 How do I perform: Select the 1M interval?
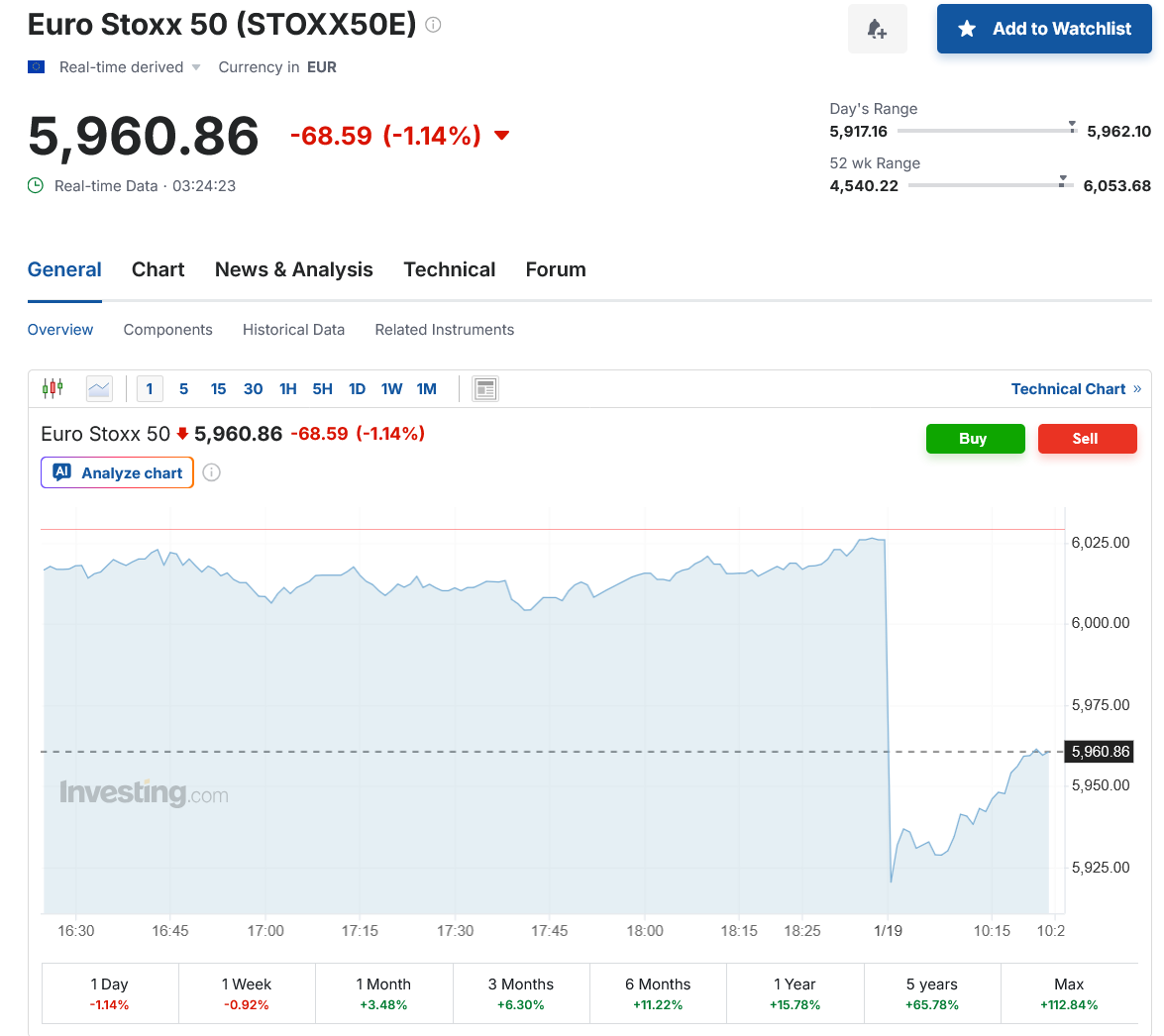click(x=426, y=389)
